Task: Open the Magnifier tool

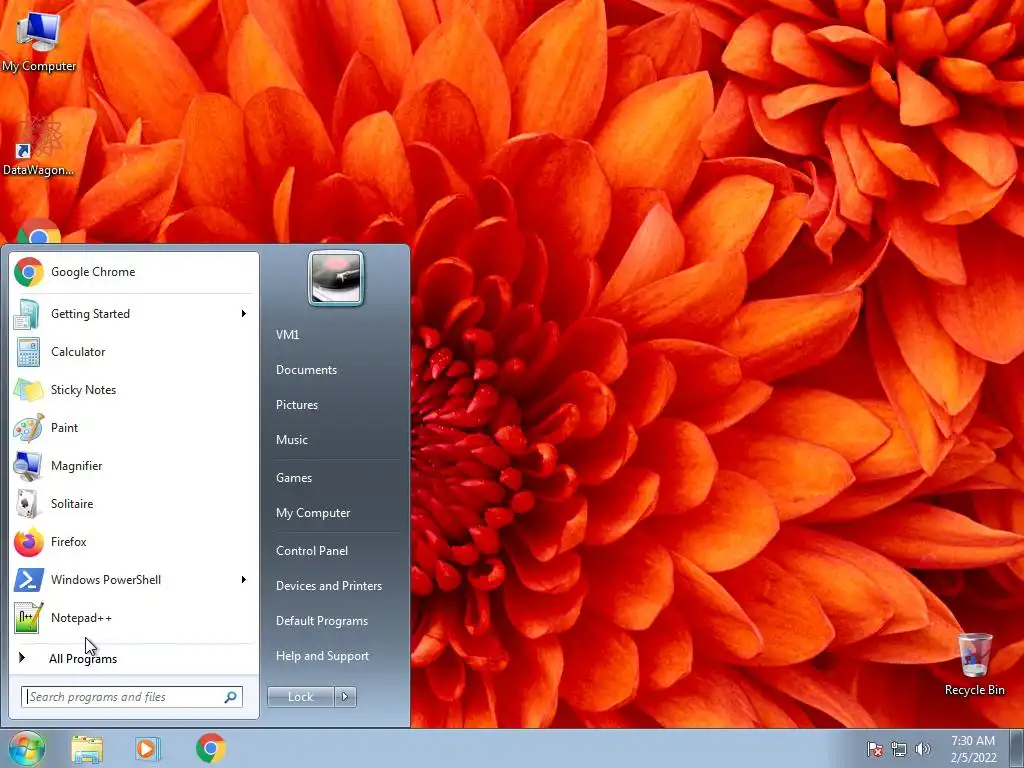Action: (x=134, y=466)
